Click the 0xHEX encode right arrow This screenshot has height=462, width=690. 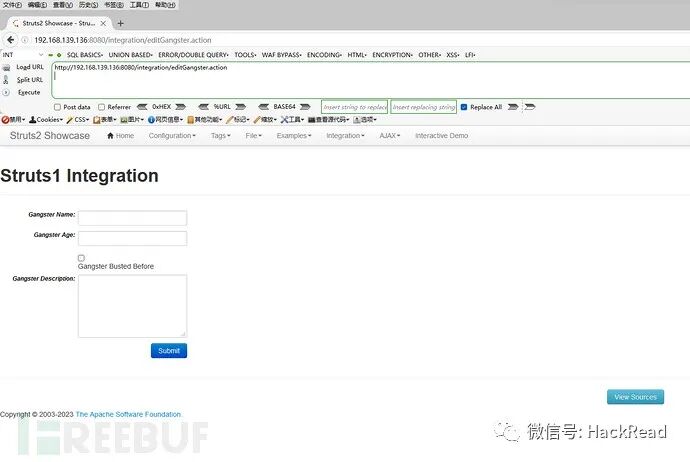point(180,107)
